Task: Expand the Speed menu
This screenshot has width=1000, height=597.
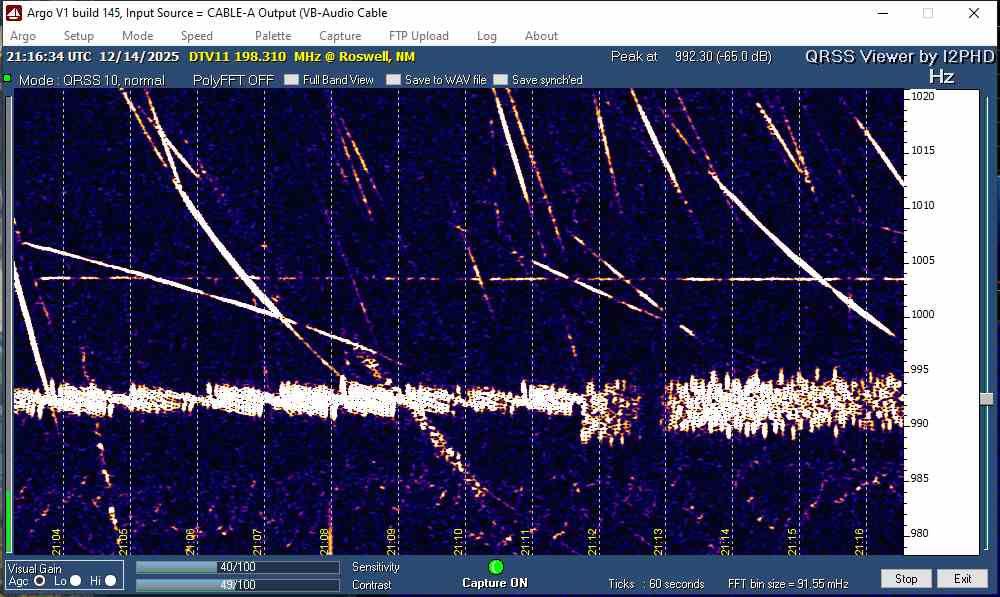Action: pyautogui.click(x=197, y=36)
